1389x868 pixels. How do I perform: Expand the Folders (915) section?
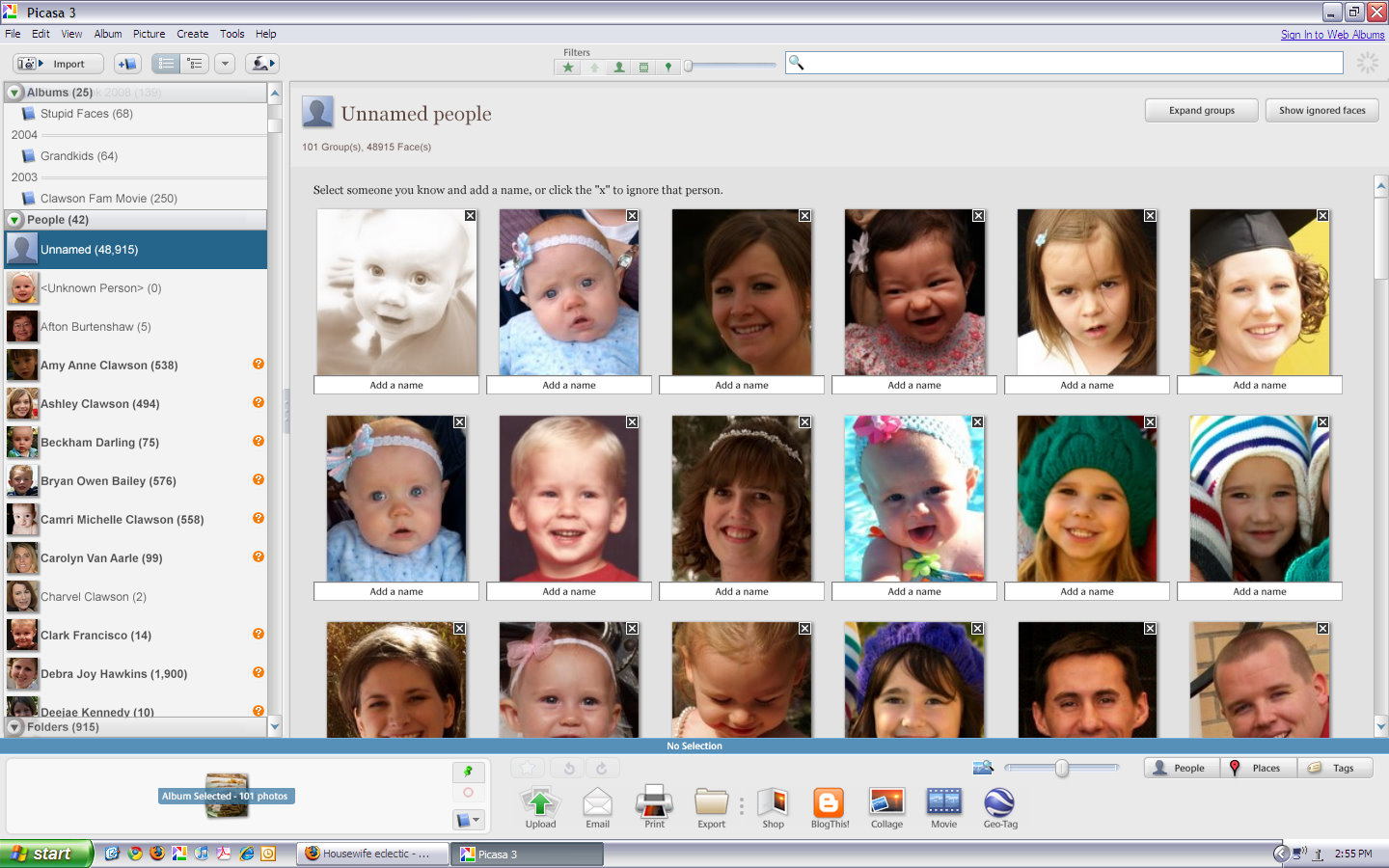[14, 727]
